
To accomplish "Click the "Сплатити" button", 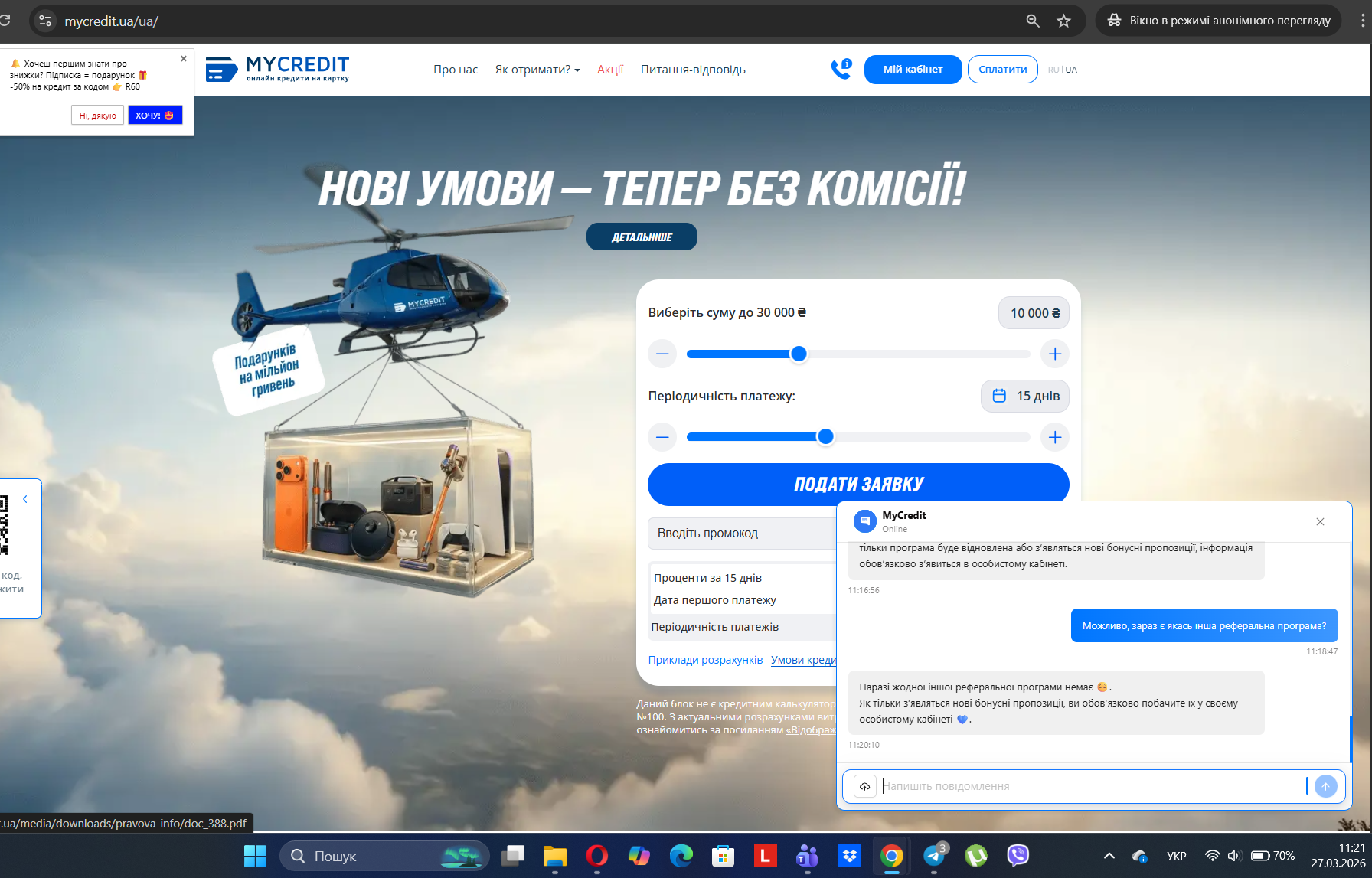I will (x=1003, y=70).
